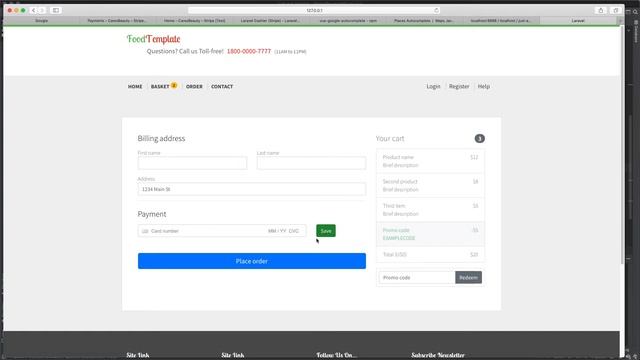Viewport: 640px width, 360px height.
Task: Click the Login link
Action: pos(433,87)
